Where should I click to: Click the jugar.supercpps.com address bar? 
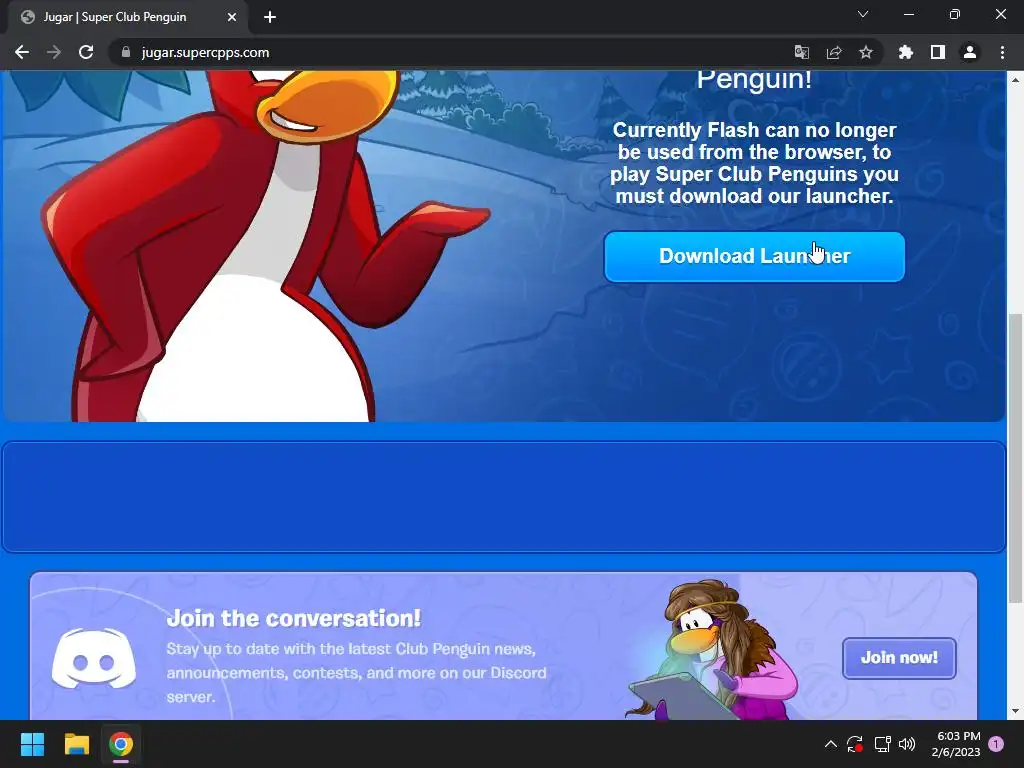pyautogui.click(x=451, y=52)
